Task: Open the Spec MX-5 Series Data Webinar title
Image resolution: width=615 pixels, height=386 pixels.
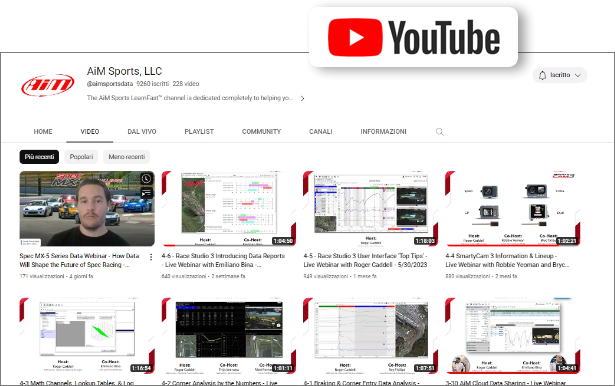Action: (x=80, y=260)
